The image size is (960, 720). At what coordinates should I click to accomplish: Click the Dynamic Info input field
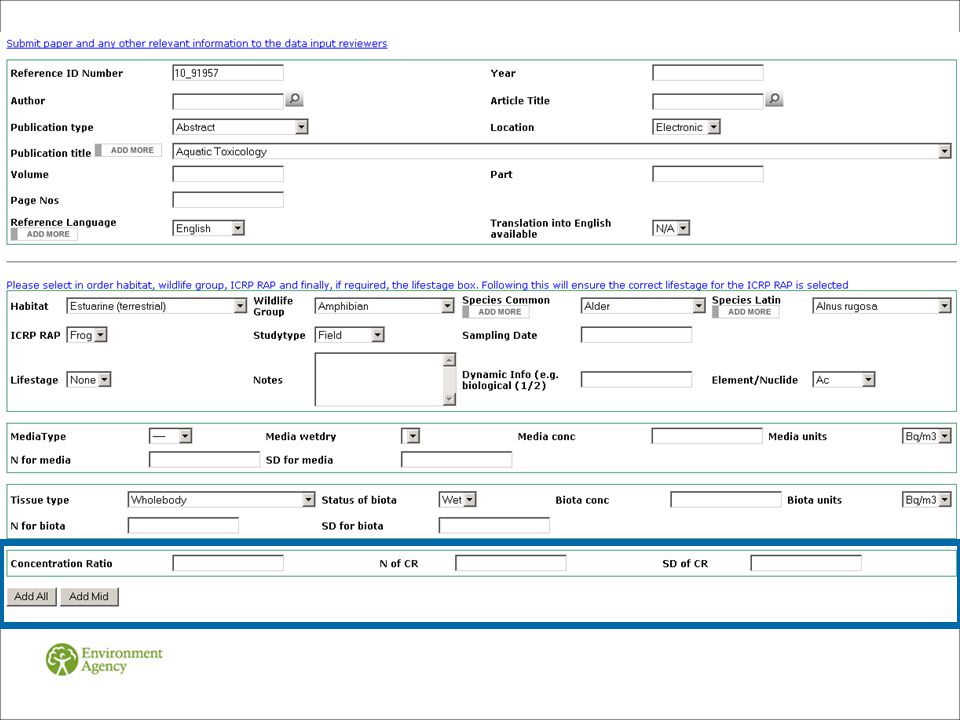coord(636,380)
